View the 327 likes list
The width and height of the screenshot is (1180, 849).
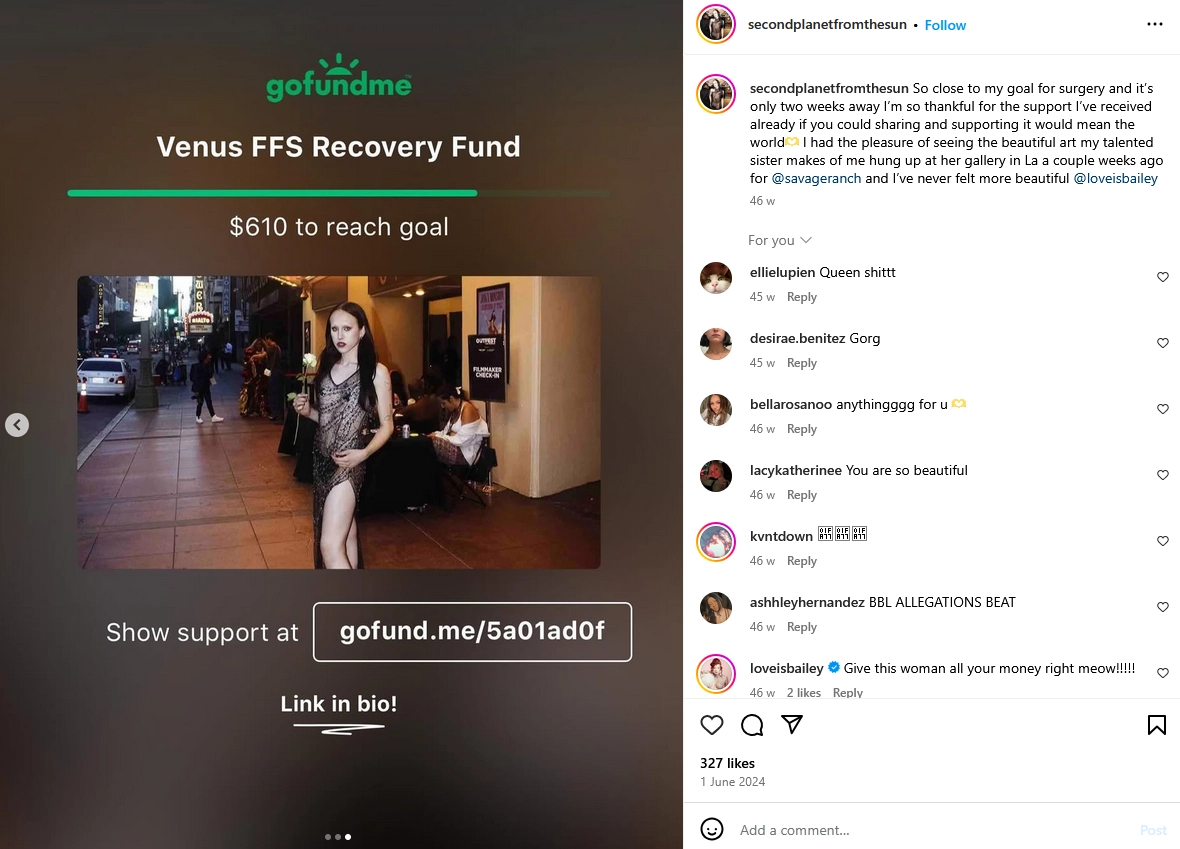[x=727, y=763]
